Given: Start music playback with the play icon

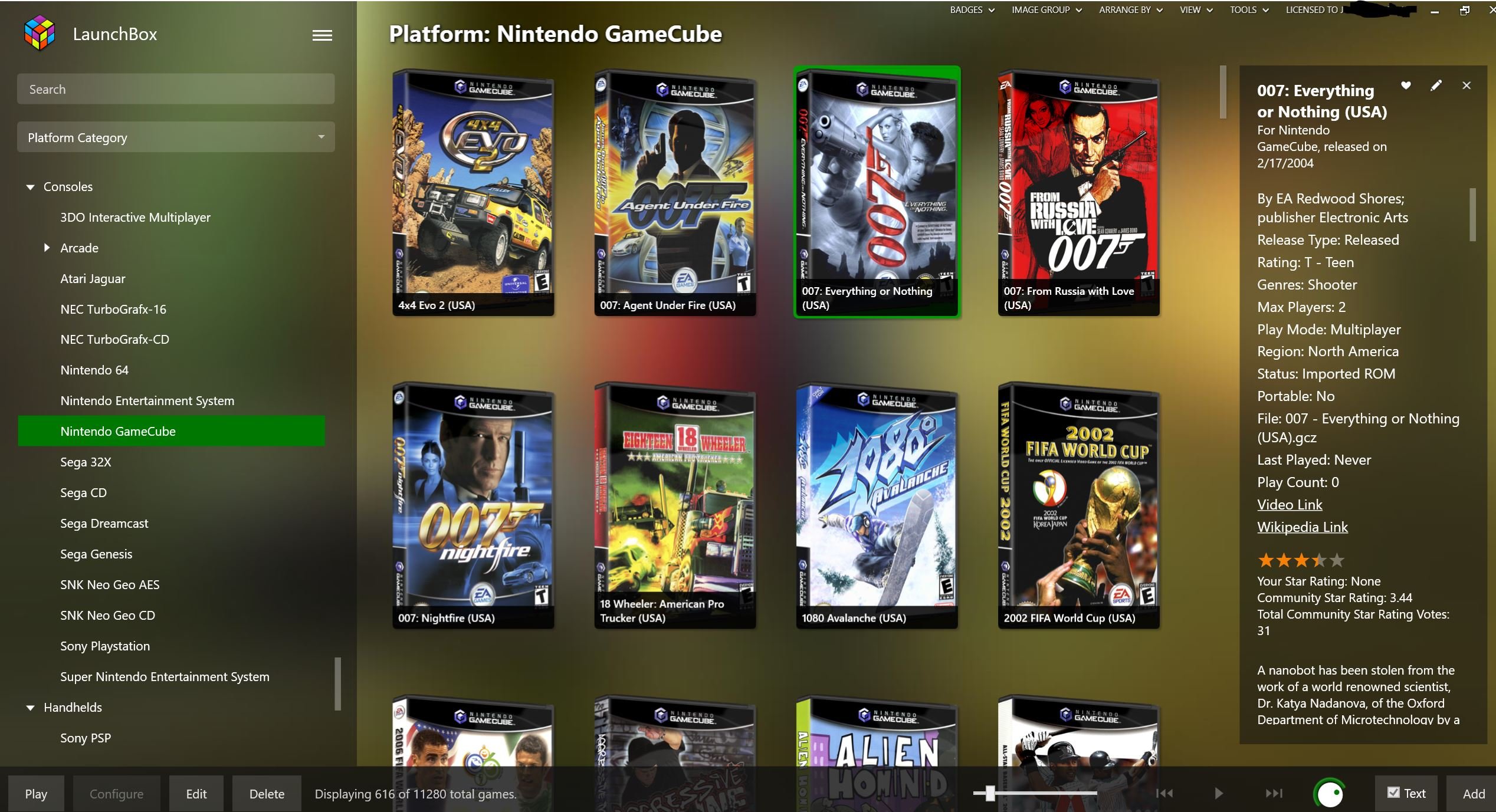Looking at the screenshot, I should 1219,793.
